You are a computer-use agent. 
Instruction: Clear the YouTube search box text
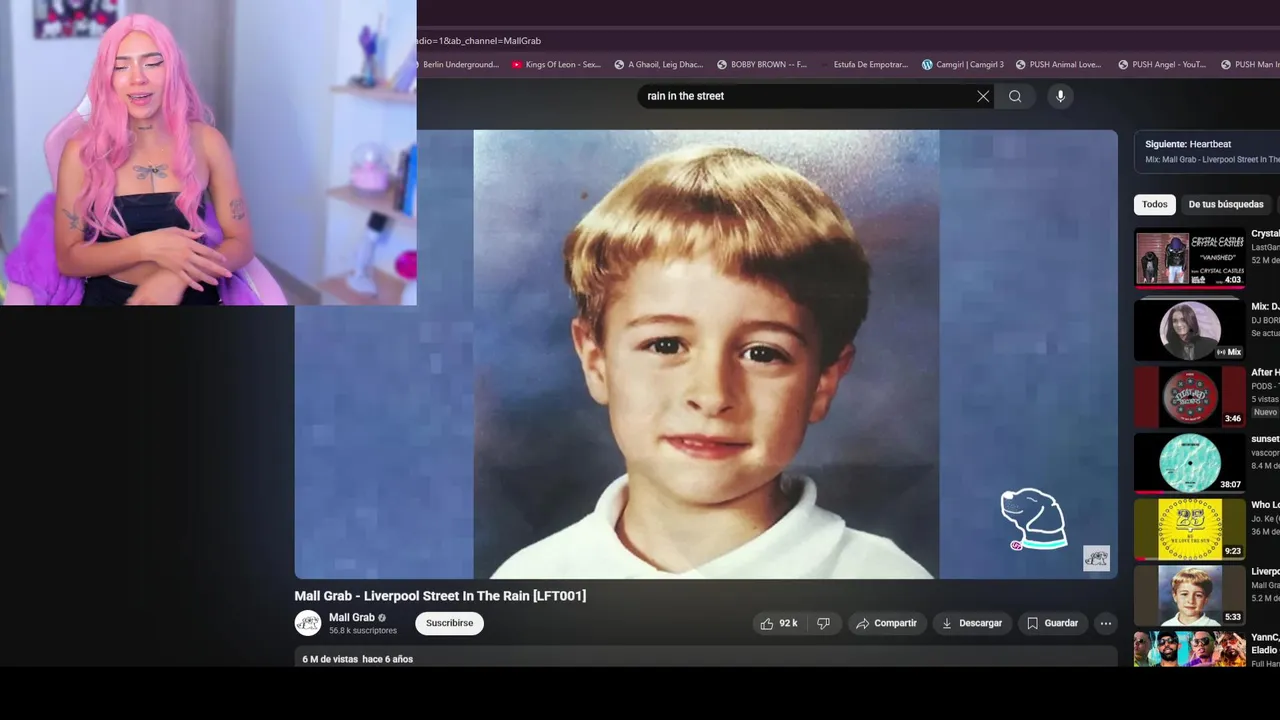coord(983,96)
